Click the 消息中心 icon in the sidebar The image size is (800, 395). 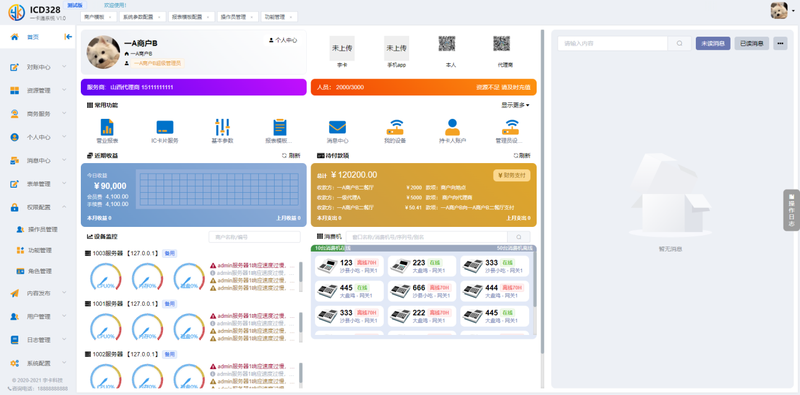[x=15, y=161]
